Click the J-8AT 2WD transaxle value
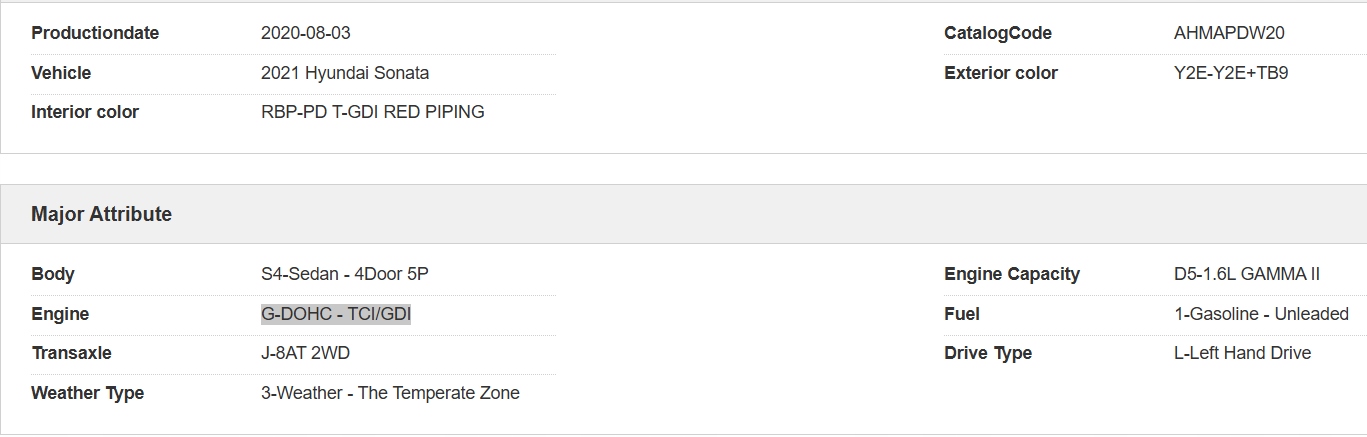The height and width of the screenshot is (437, 1367). tap(305, 353)
